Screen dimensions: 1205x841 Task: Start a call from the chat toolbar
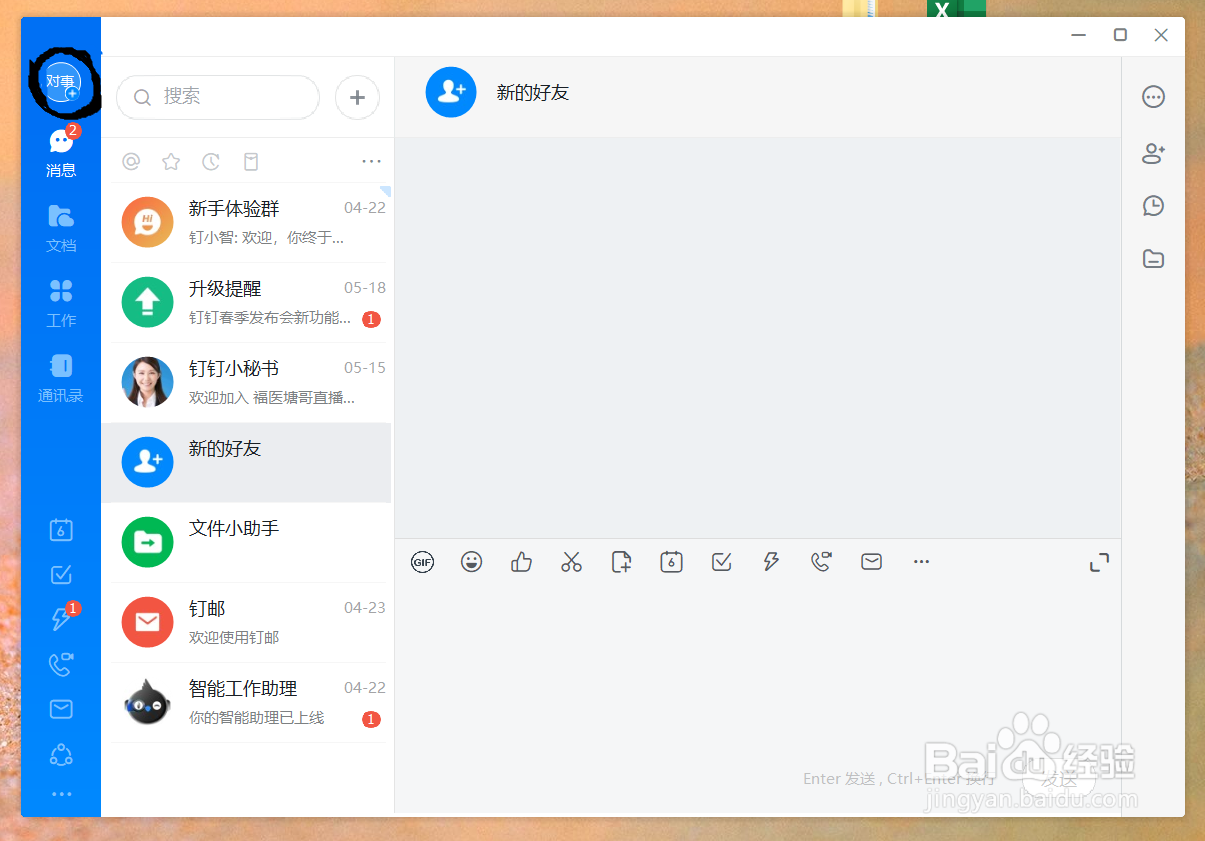821,562
